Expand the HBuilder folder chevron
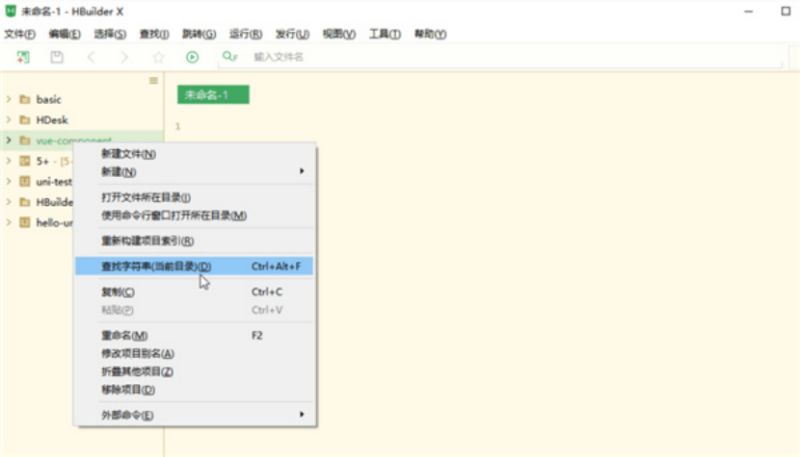Viewport: 800px width, 457px height. point(9,202)
